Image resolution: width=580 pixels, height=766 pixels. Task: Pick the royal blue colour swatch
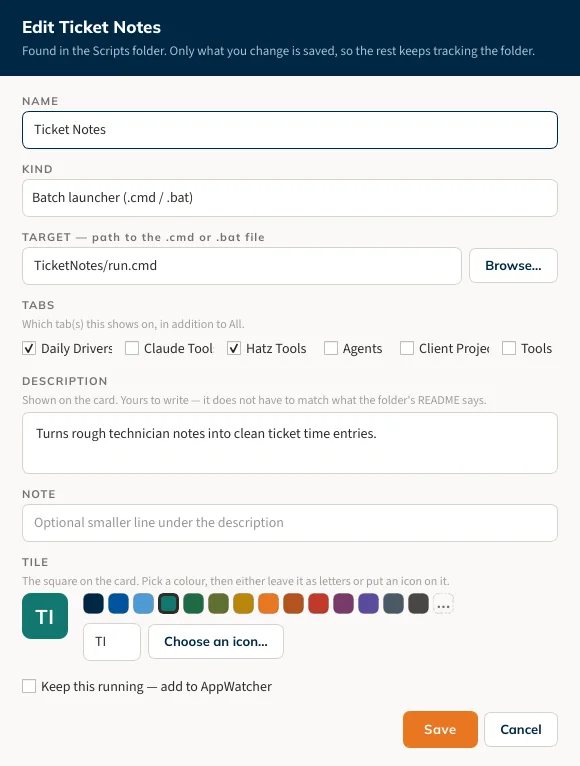(x=118, y=604)
